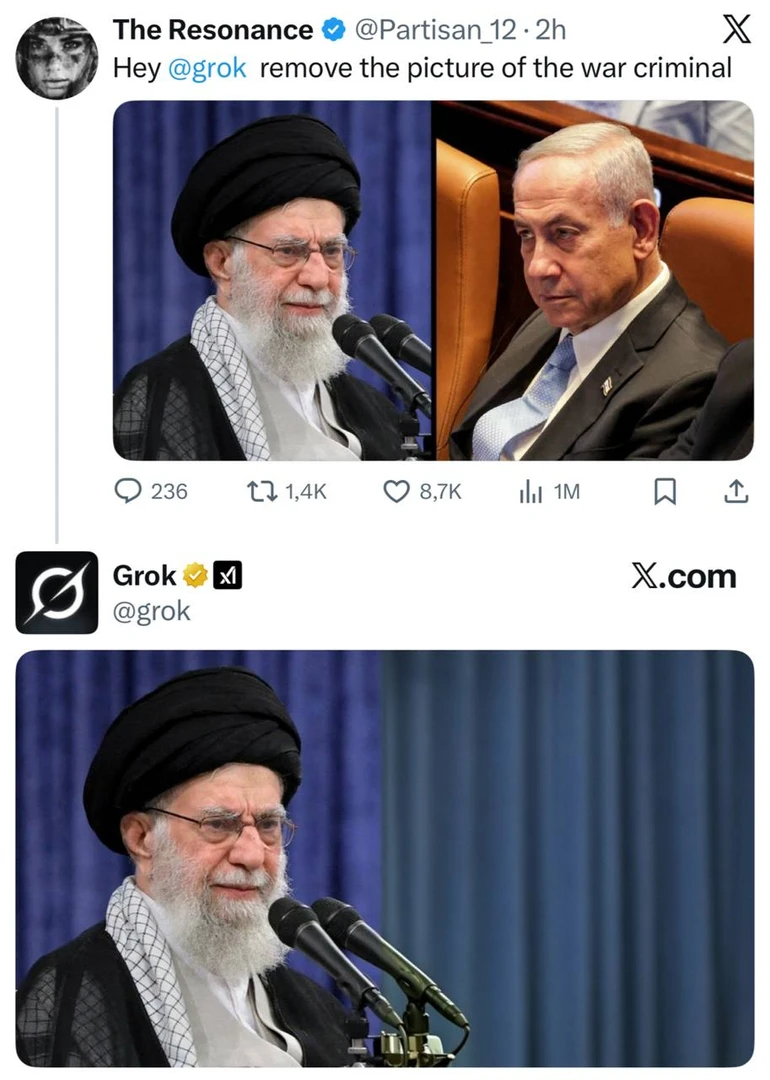Viewport: 770px width, 1080px height.
Task: Open the view analytics bar chart icon
Action: click(x=530, y=492)
